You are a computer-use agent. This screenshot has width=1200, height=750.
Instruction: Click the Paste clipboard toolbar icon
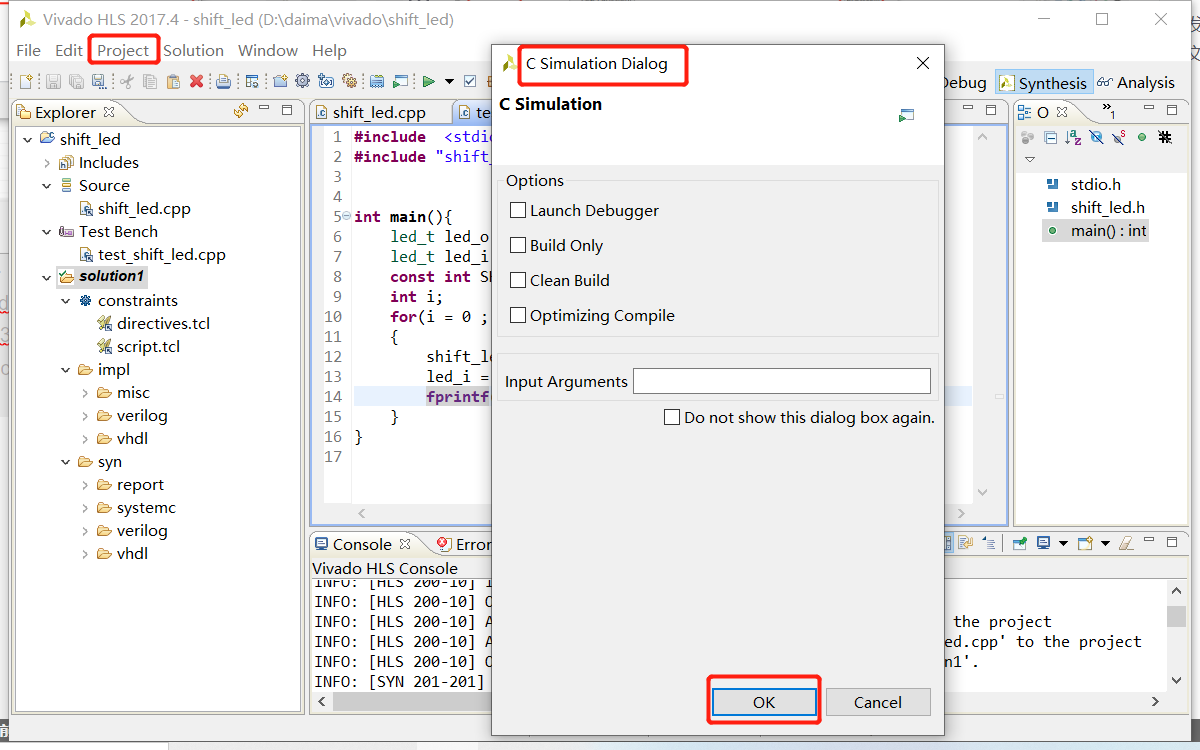[173, 82]
